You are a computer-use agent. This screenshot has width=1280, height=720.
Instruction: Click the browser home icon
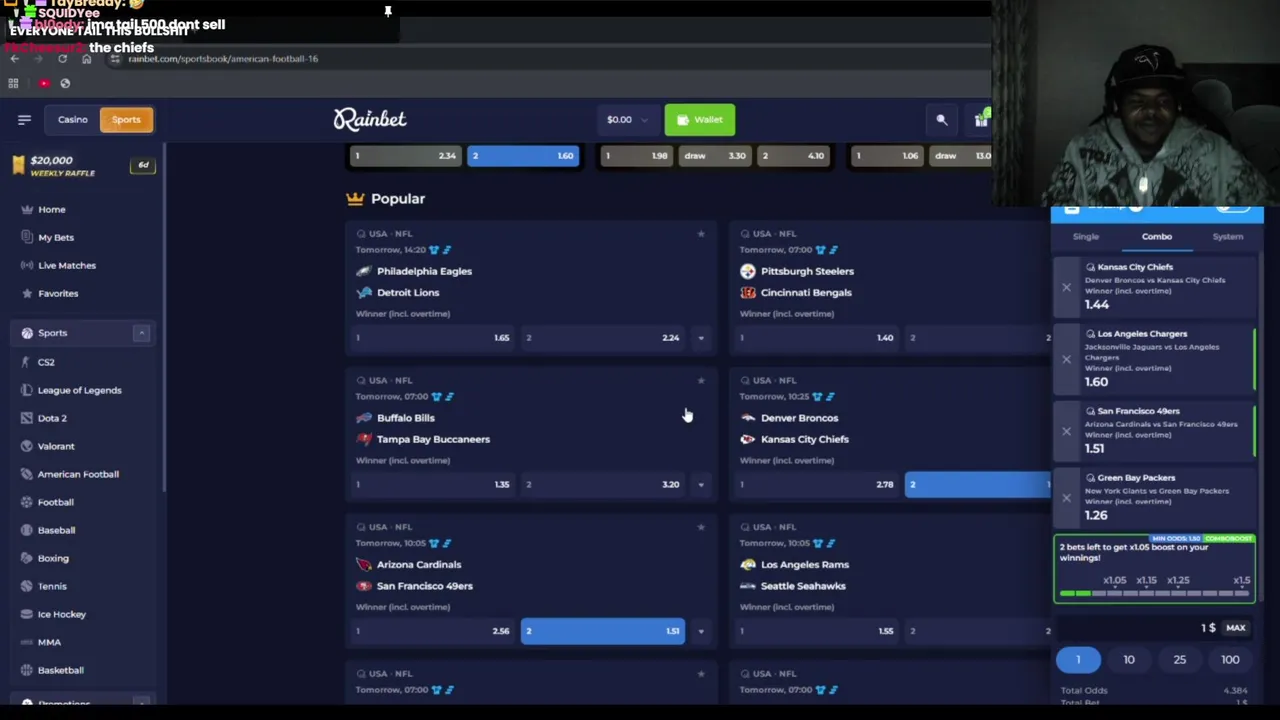click(x=86, y=59)
